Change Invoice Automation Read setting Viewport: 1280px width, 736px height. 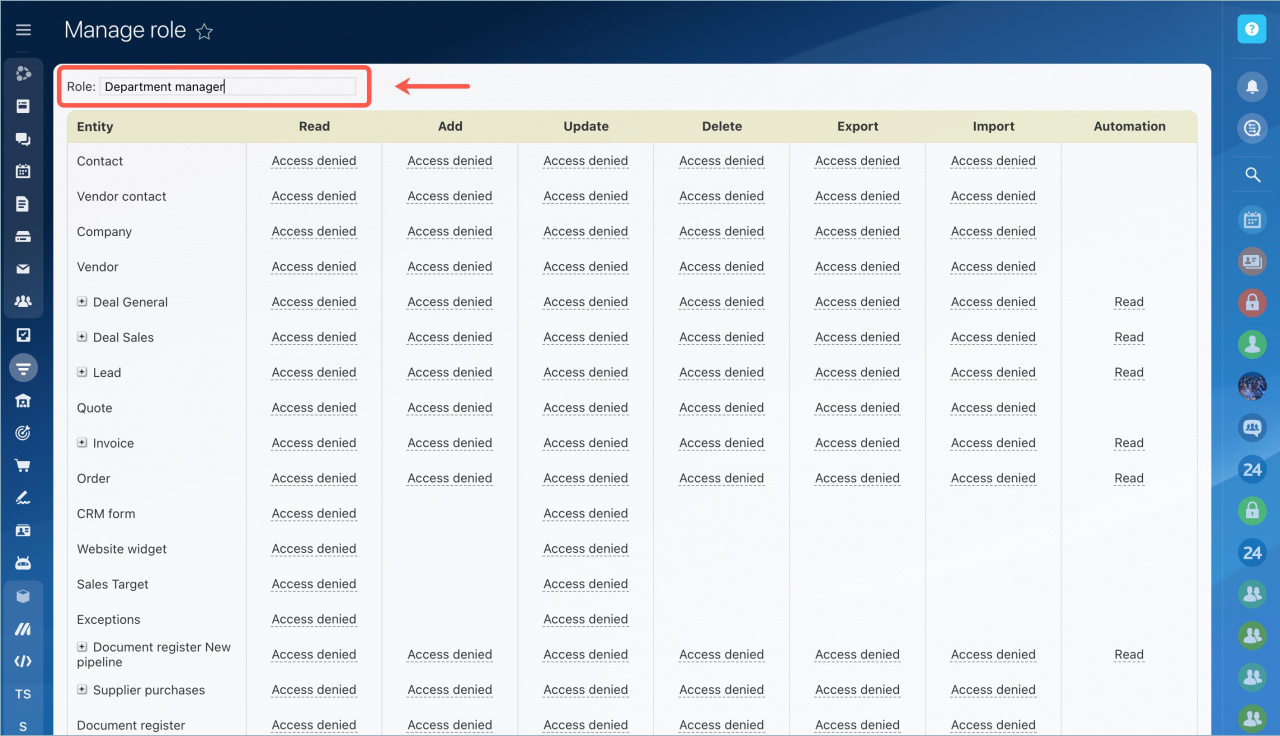point(1129,443)
